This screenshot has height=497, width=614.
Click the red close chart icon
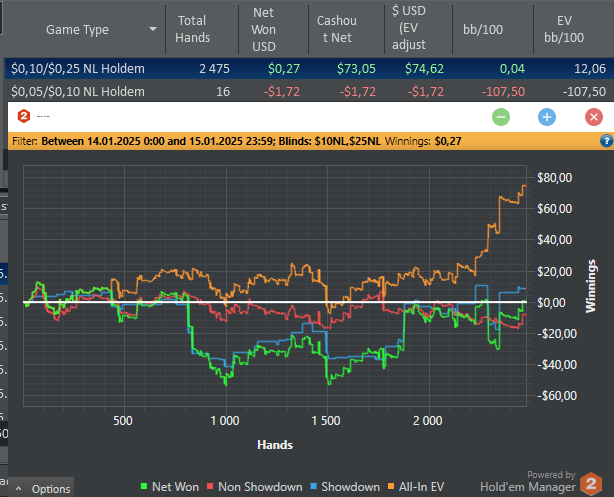pos(593,117)
